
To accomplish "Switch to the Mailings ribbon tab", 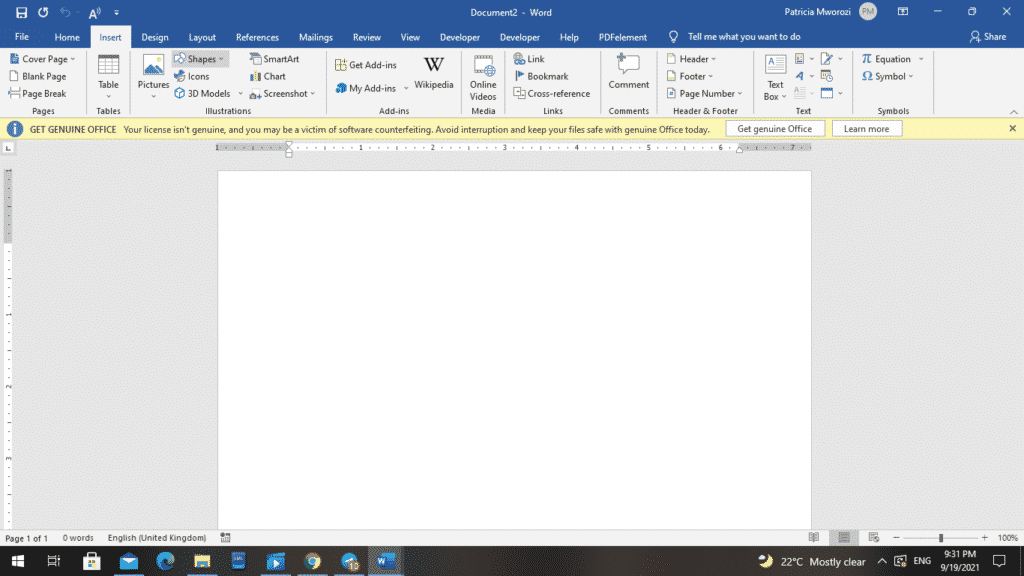I will 315,36.
